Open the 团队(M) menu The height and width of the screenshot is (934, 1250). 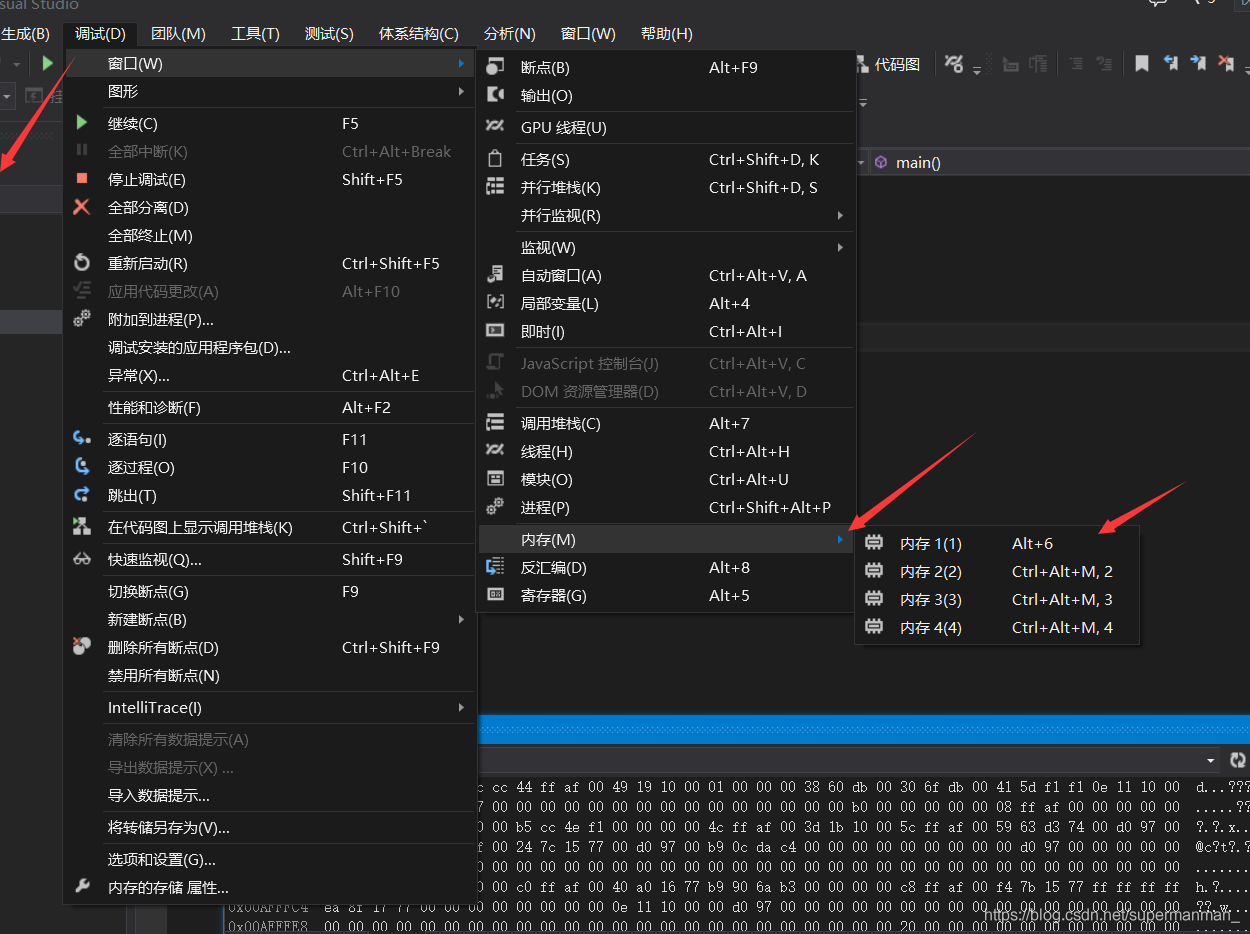(178, 33)
